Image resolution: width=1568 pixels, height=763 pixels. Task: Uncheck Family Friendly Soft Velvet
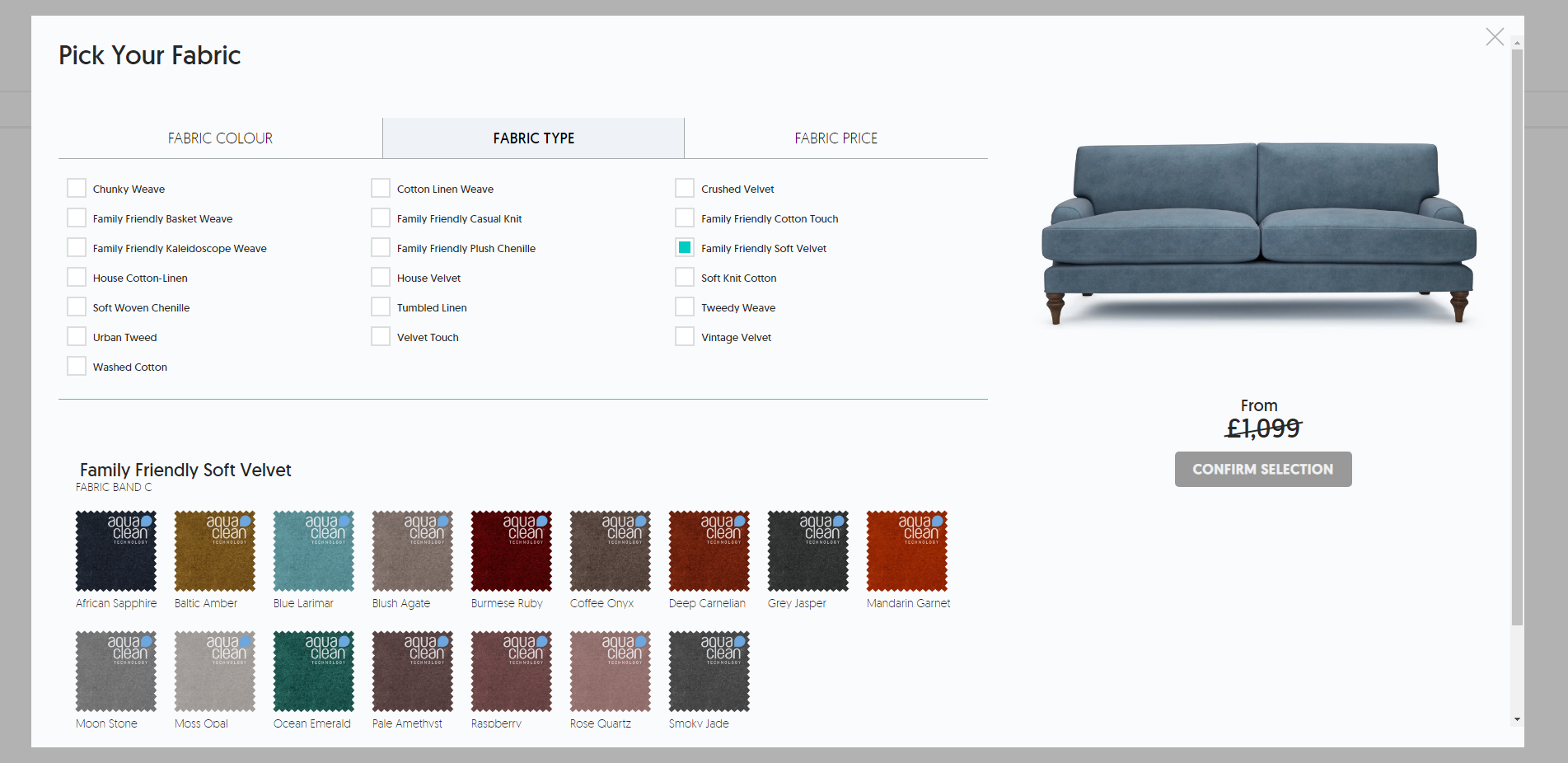pos(685,248)
